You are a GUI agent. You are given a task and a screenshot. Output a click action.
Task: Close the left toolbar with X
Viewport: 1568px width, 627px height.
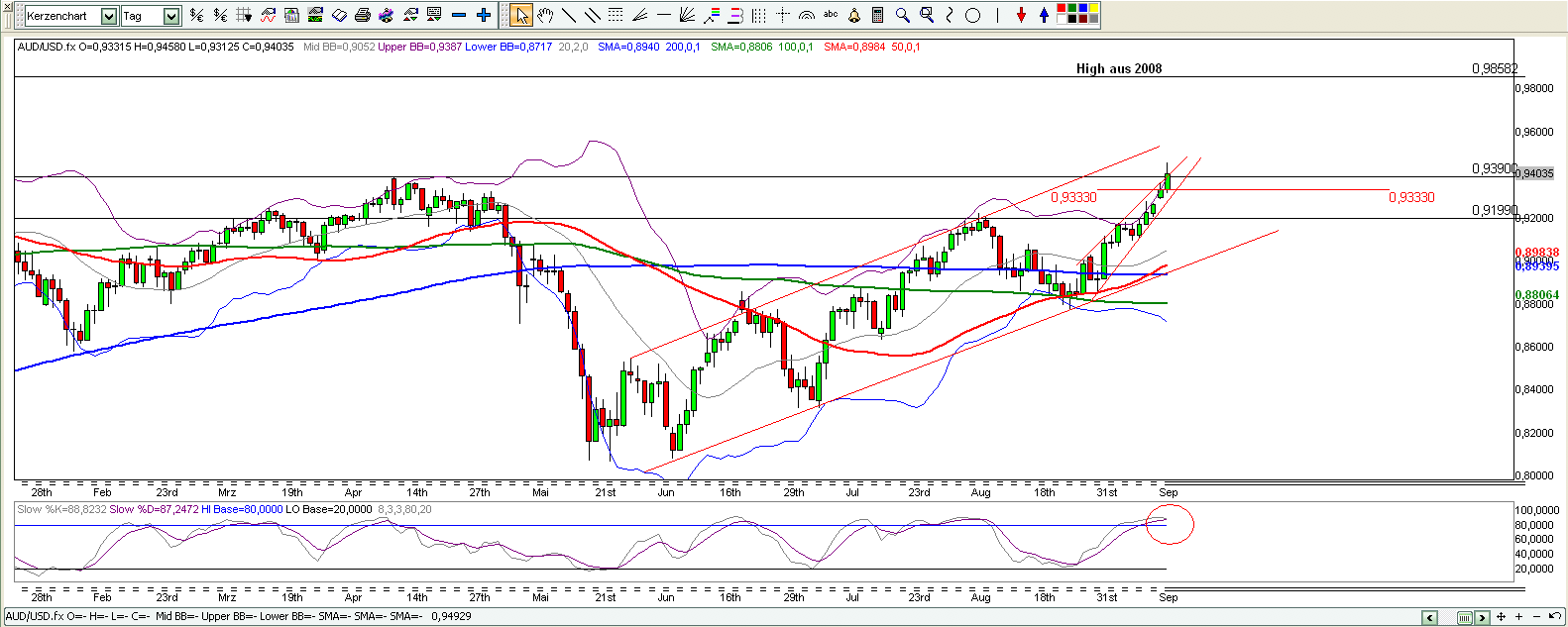(7, 5)
